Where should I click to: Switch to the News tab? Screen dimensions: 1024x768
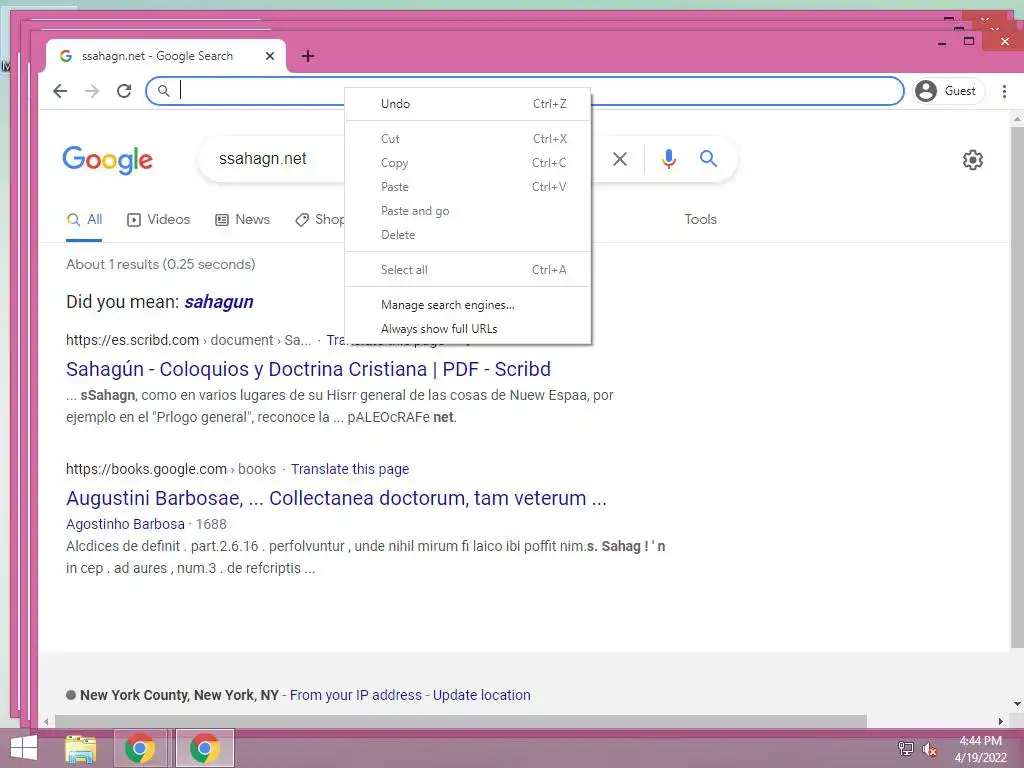click(242, 220)
